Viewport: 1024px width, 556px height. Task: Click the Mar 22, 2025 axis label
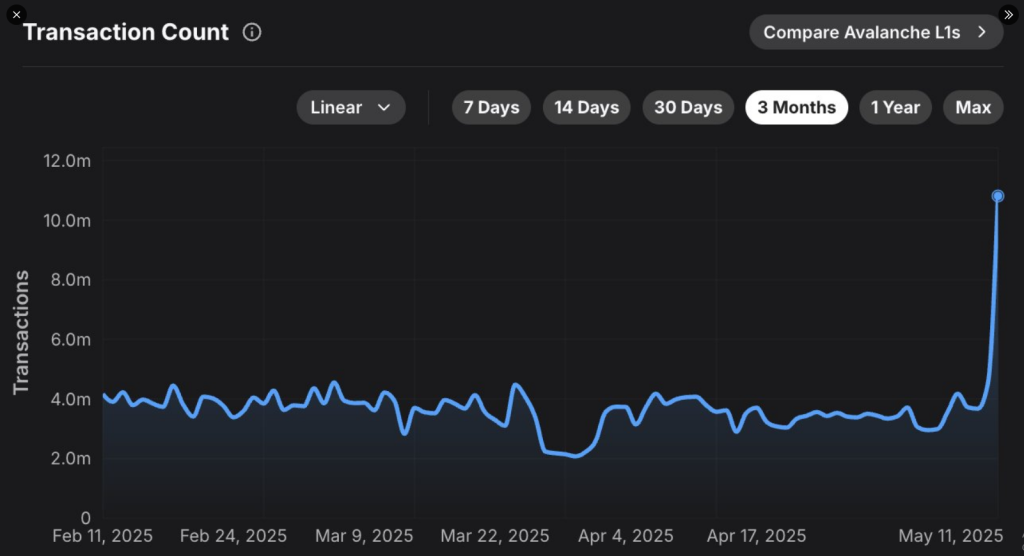tap(494, 536)
